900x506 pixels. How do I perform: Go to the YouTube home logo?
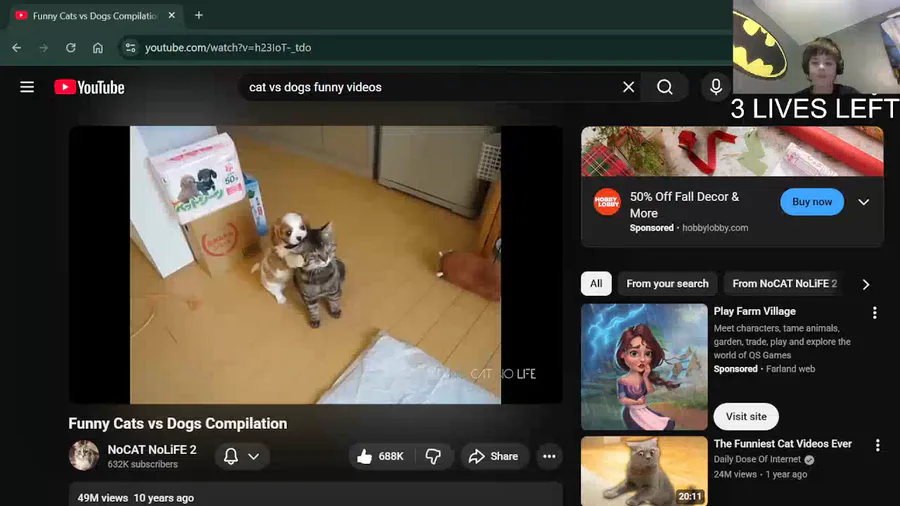coord(90,87)
